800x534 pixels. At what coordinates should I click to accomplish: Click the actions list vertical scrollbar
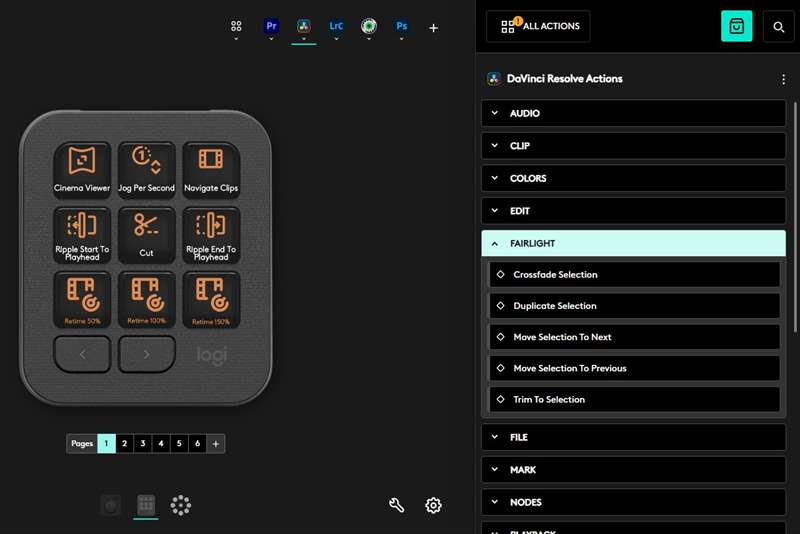[795, 217]
